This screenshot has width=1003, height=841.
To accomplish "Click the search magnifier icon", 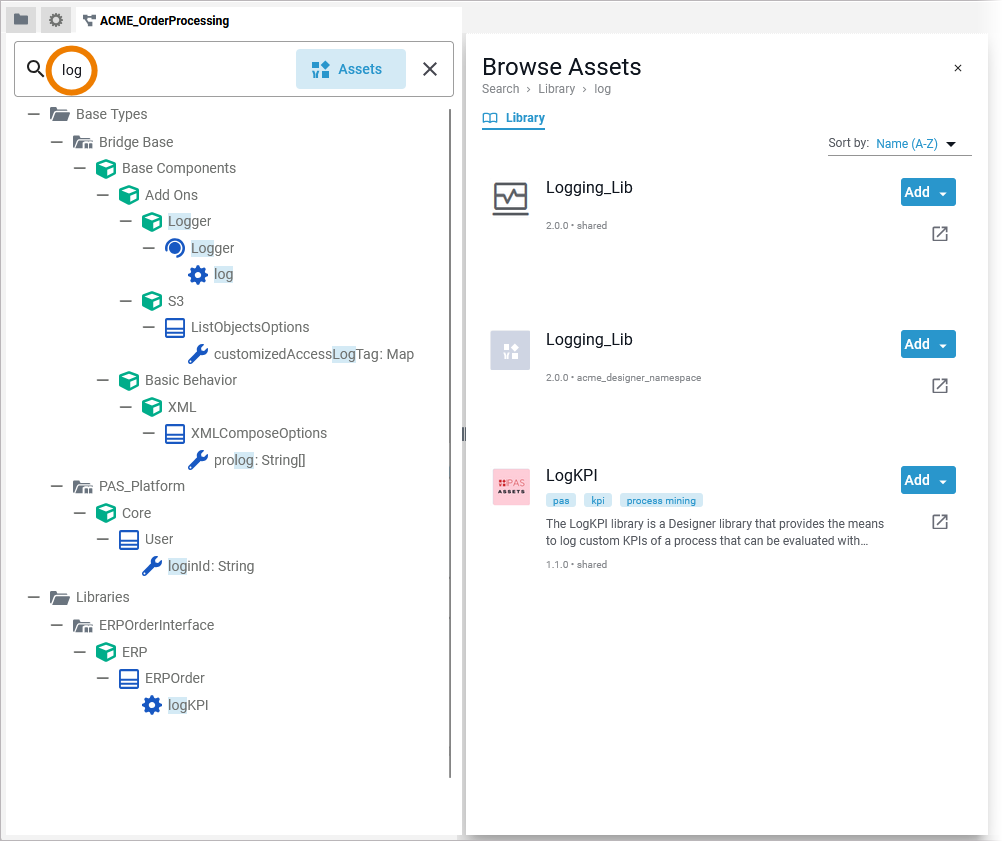I will pos(35,69).
